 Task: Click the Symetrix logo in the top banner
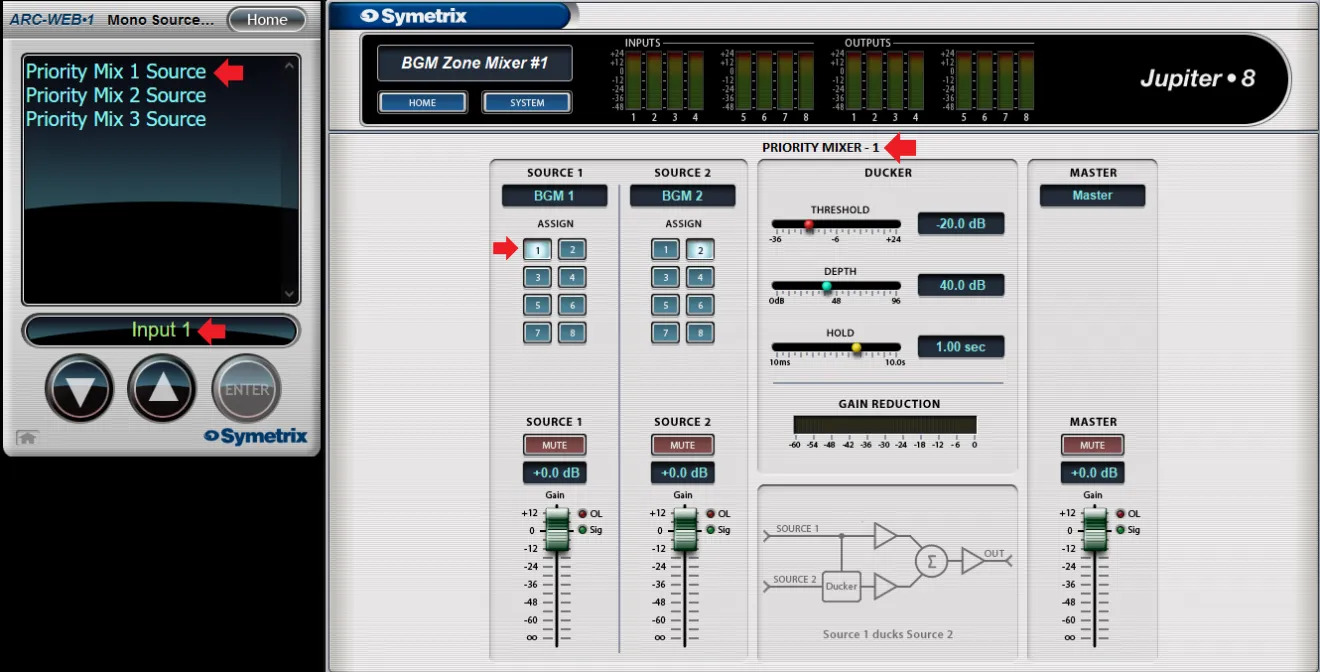[x=413, y=15]
